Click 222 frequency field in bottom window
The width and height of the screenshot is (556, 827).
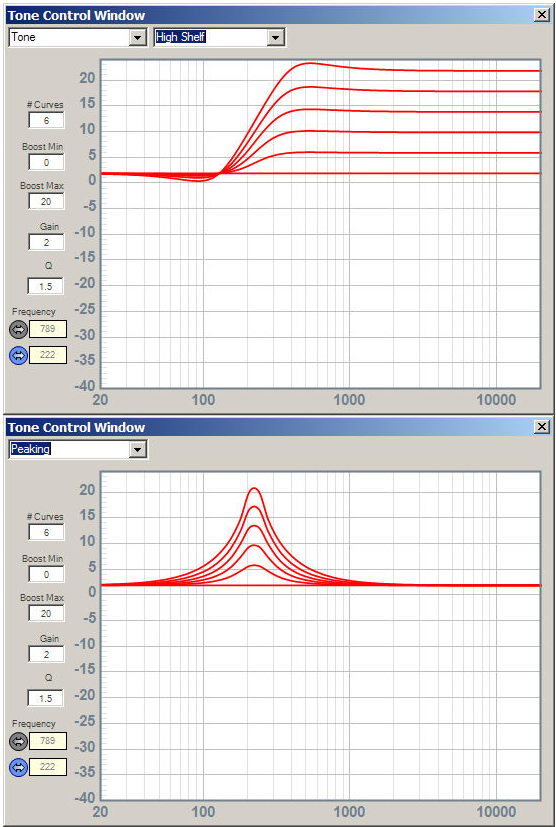[48, 767]
